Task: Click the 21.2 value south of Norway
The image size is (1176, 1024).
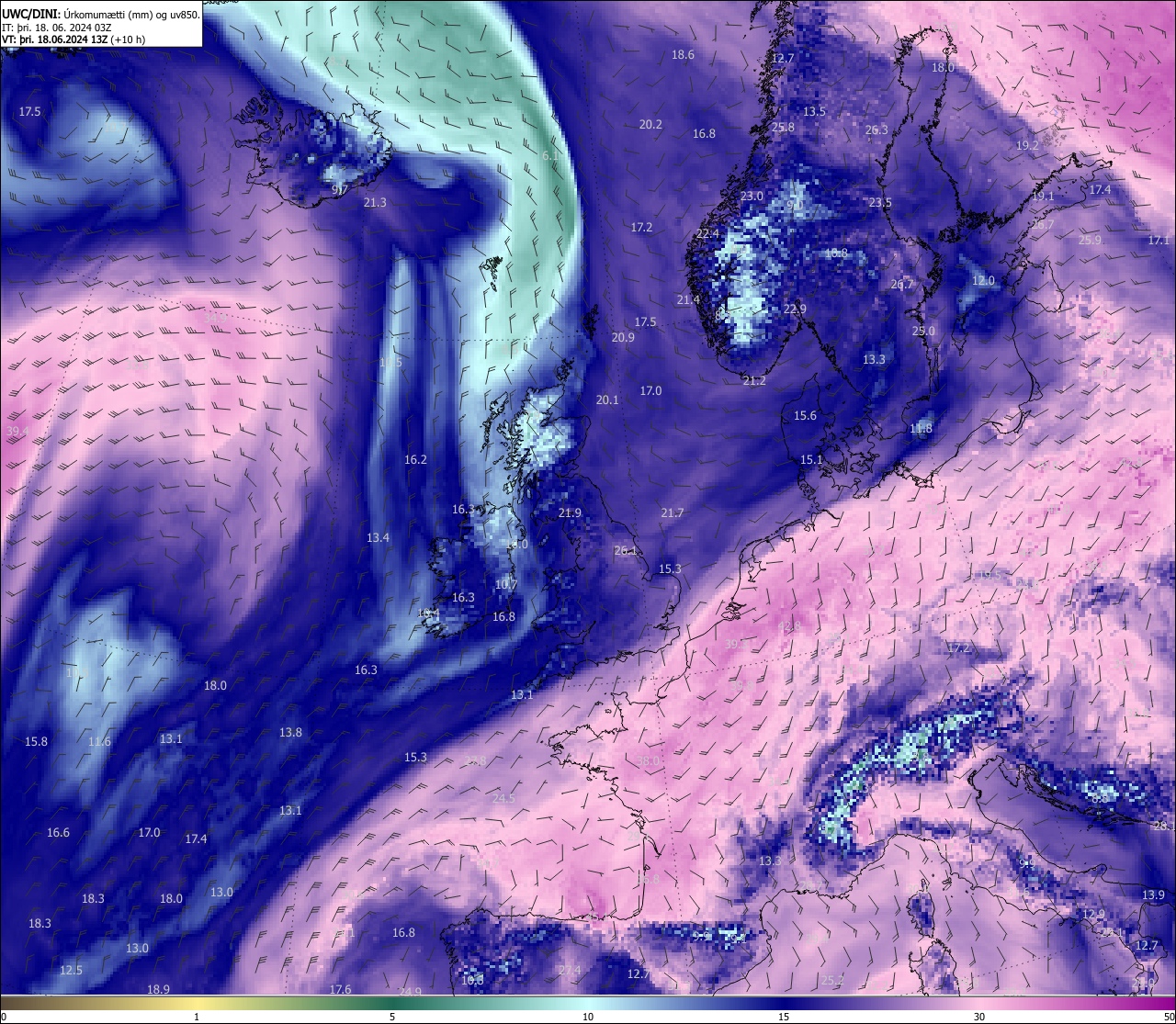Action: click(x=754, y=381)
